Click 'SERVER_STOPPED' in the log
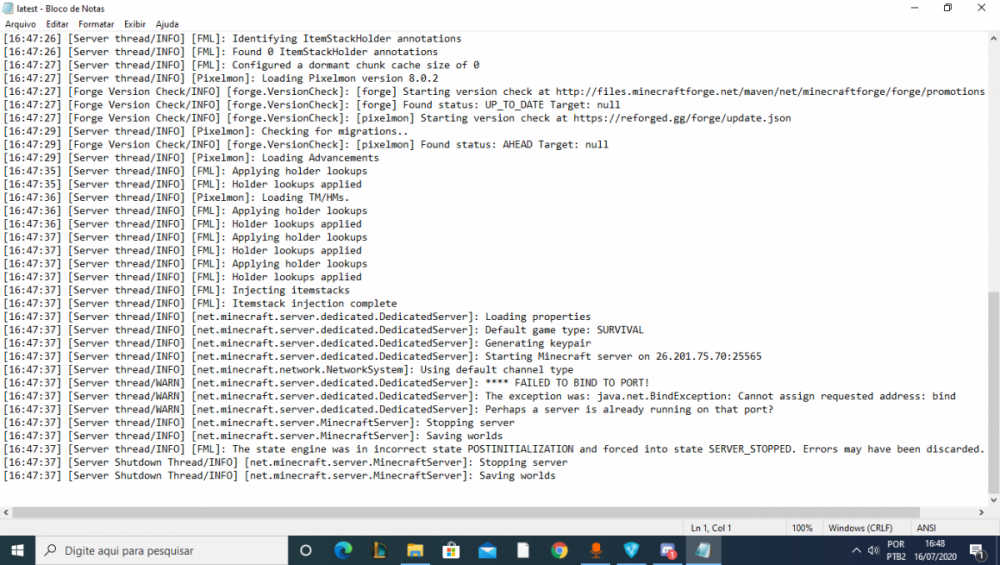 (x=752, y=449)
